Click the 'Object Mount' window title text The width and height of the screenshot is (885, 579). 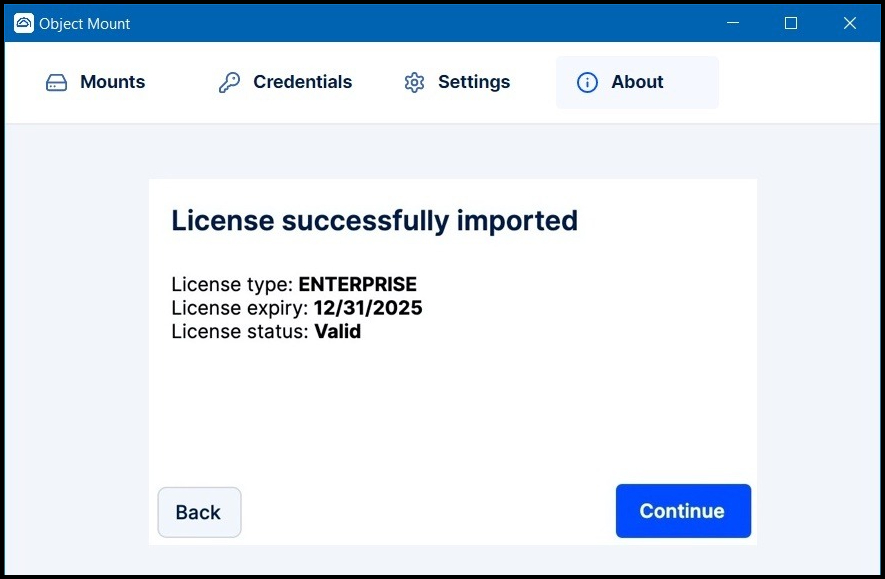[85, 23]
